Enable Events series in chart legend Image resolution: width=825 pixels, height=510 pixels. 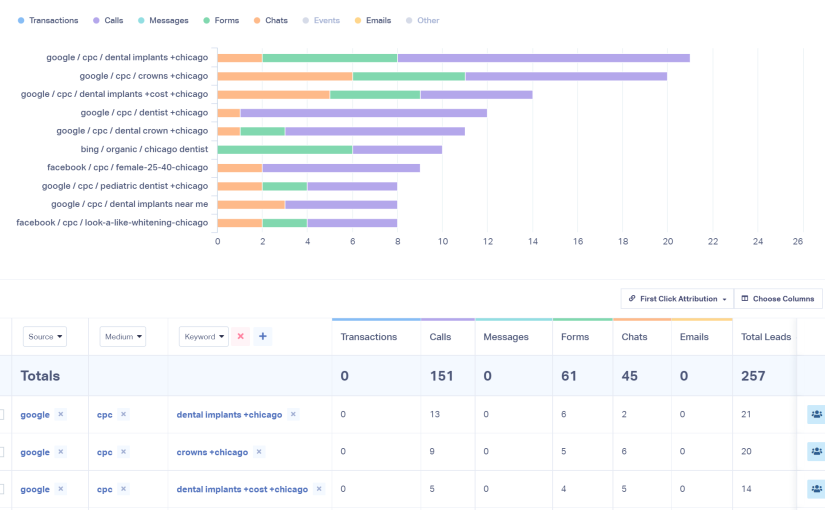click(x=321, y=21)
